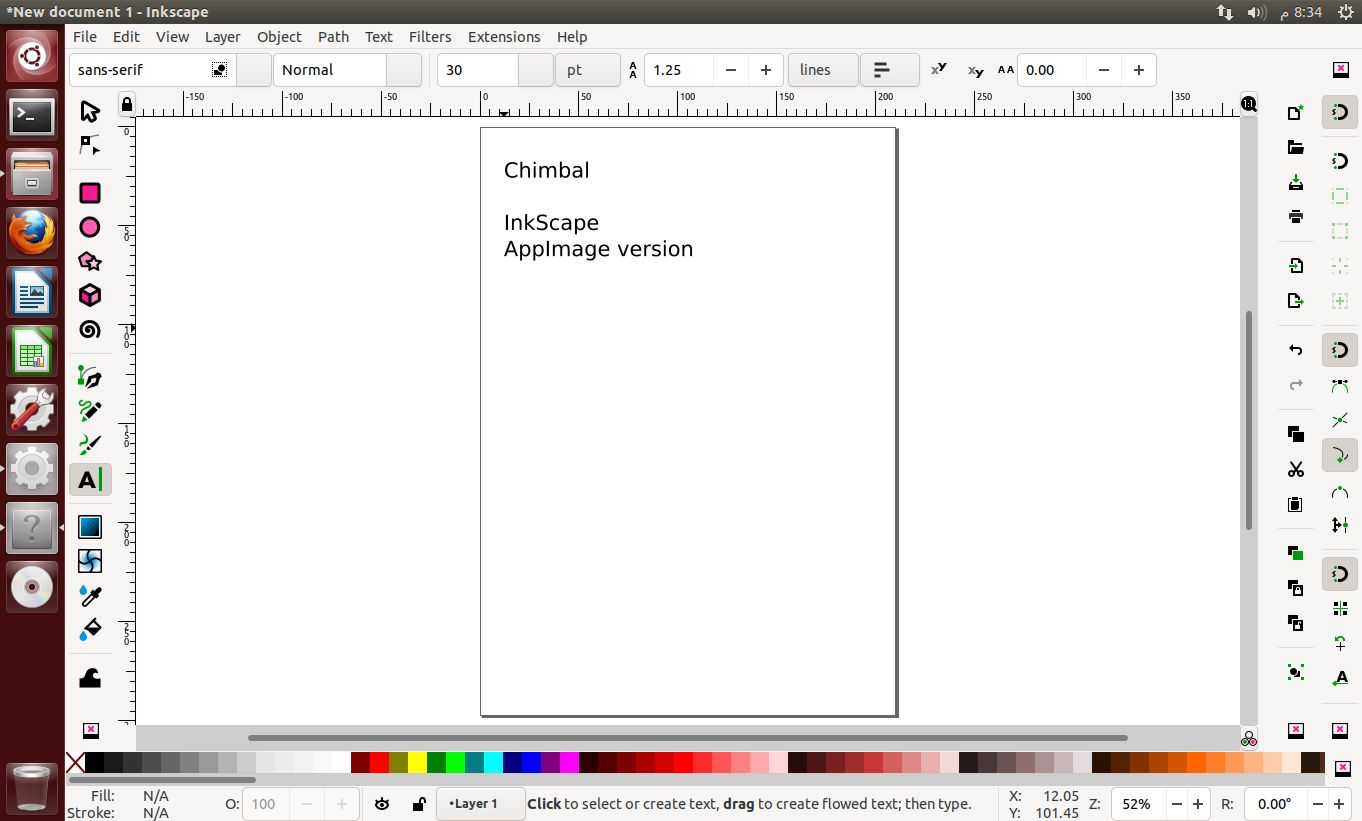Click the Copy icon in commands bar

[1296, 434]
